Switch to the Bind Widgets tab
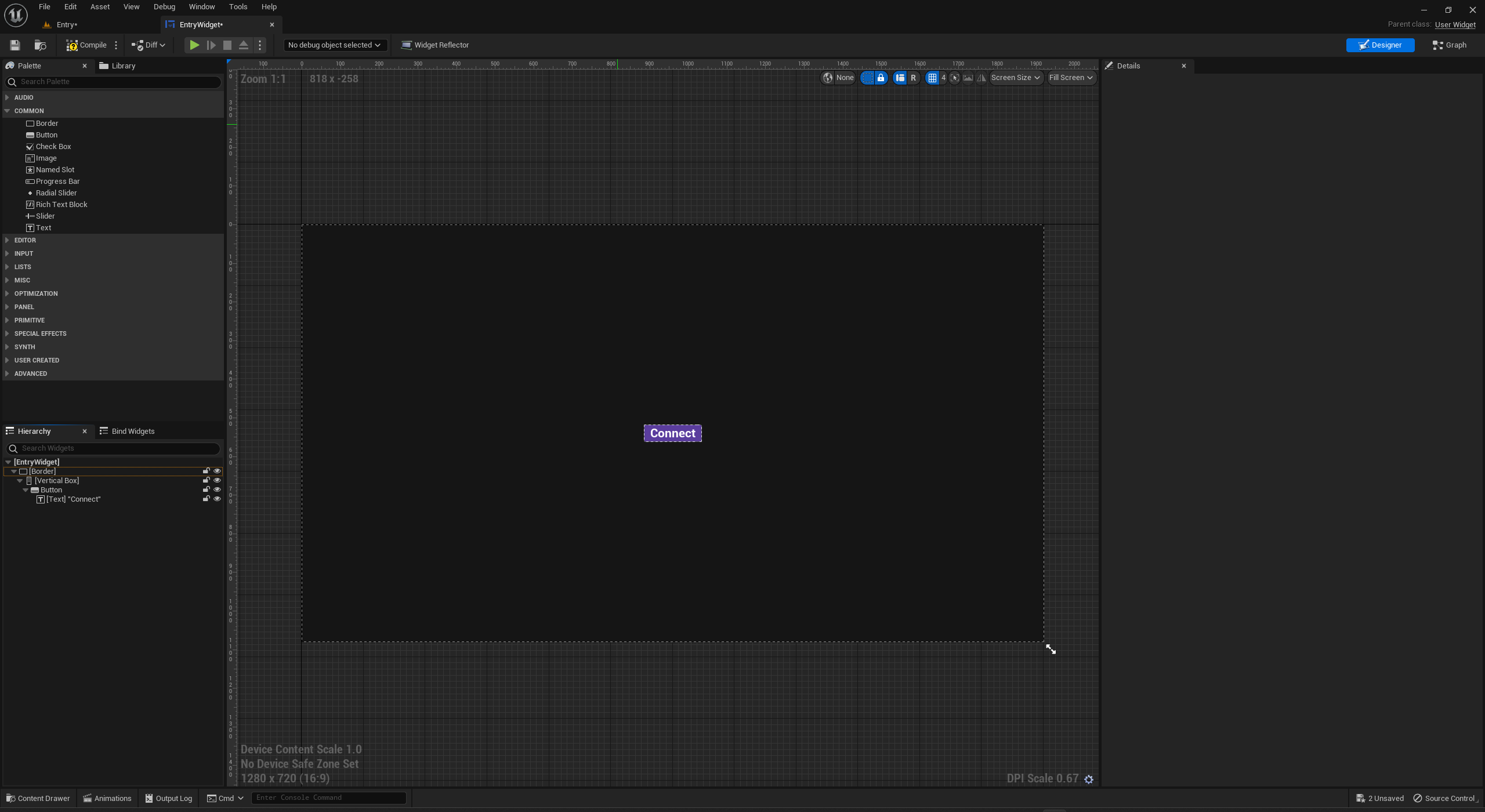The width and height of the screenshot is (1485, 812). (133, 431)
